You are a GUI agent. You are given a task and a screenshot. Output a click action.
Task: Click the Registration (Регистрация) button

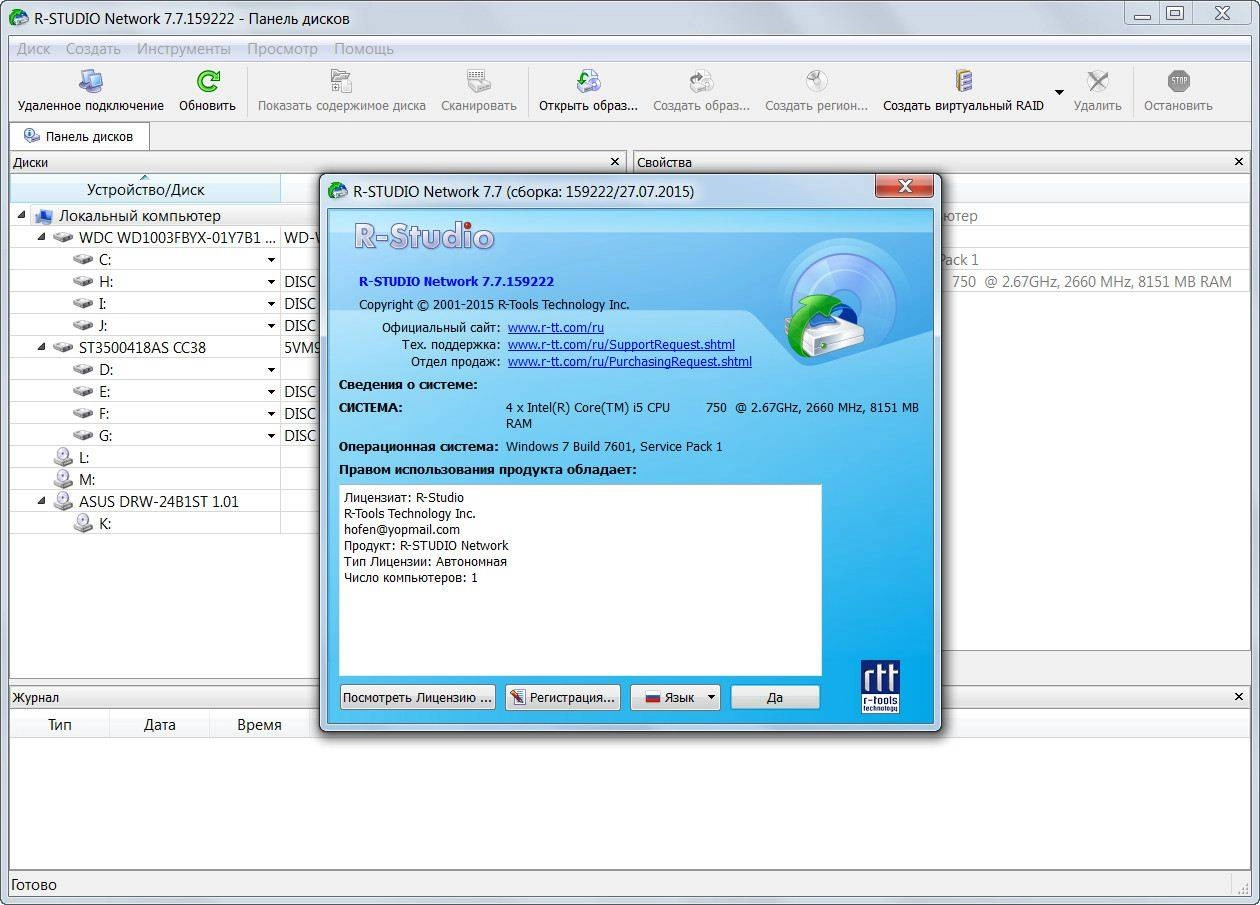(x=562, y=697)
